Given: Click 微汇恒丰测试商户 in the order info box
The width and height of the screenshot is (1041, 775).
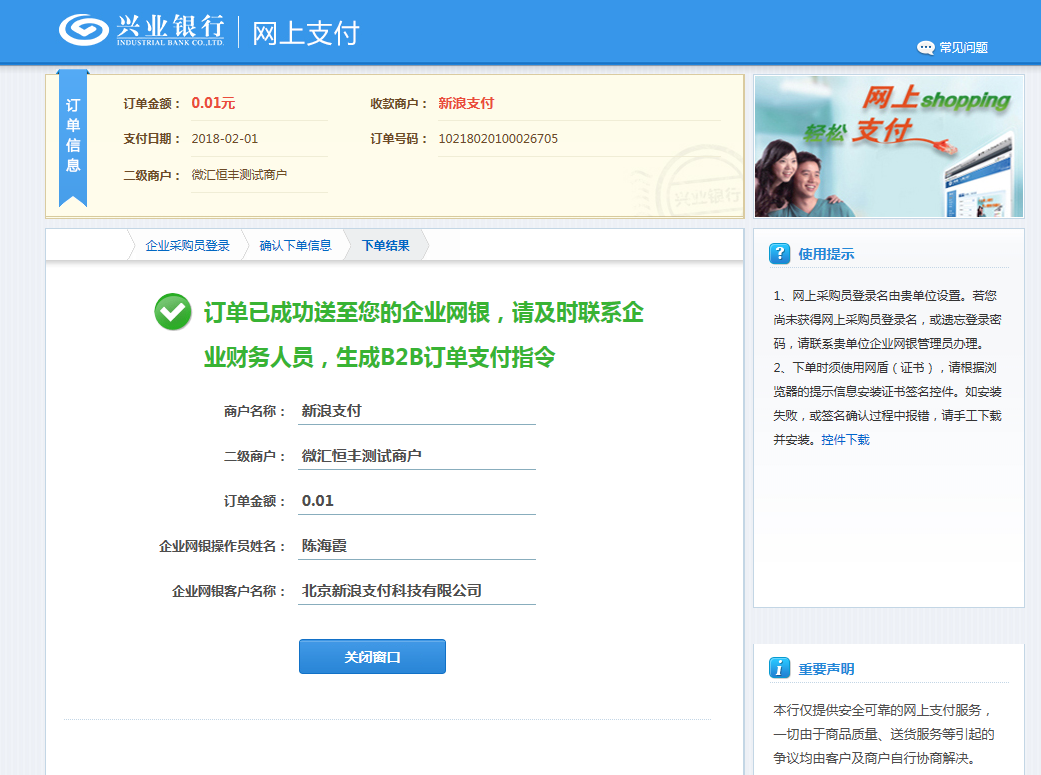Looking at the screenshot, I should tap(239, 175).
